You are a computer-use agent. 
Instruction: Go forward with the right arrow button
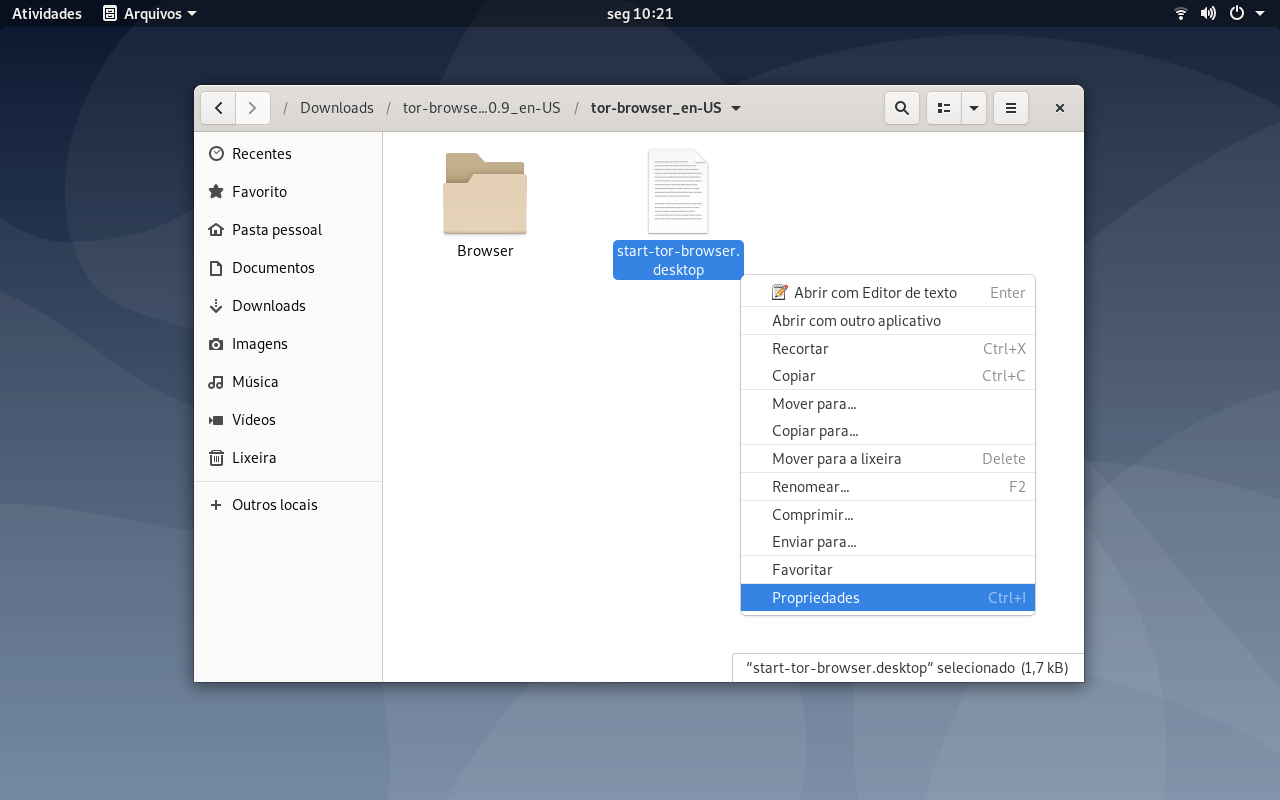tap(253, 108)
